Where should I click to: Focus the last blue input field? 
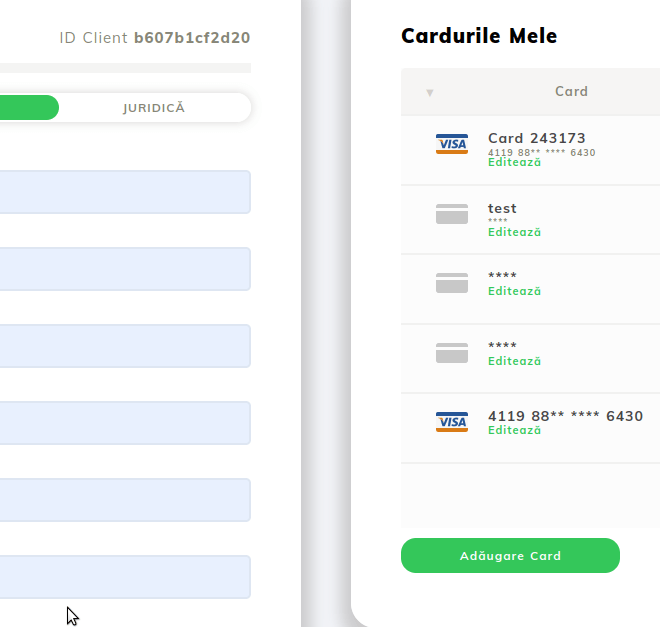click(124, 577)
